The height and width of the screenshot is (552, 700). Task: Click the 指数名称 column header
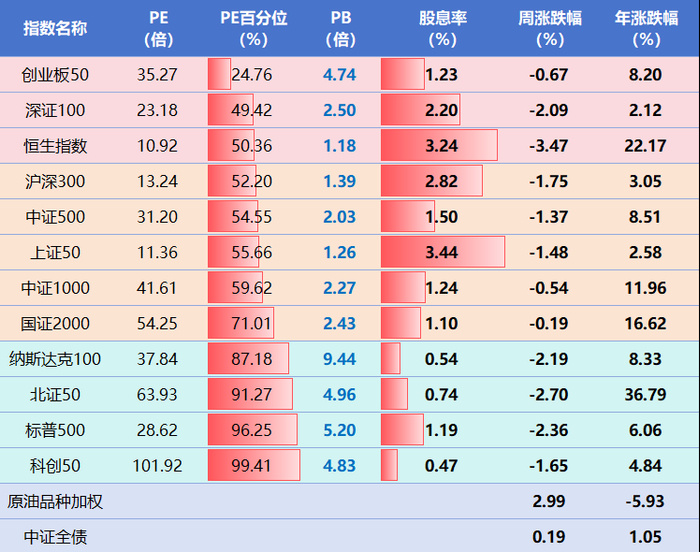[x=55, y=28]
